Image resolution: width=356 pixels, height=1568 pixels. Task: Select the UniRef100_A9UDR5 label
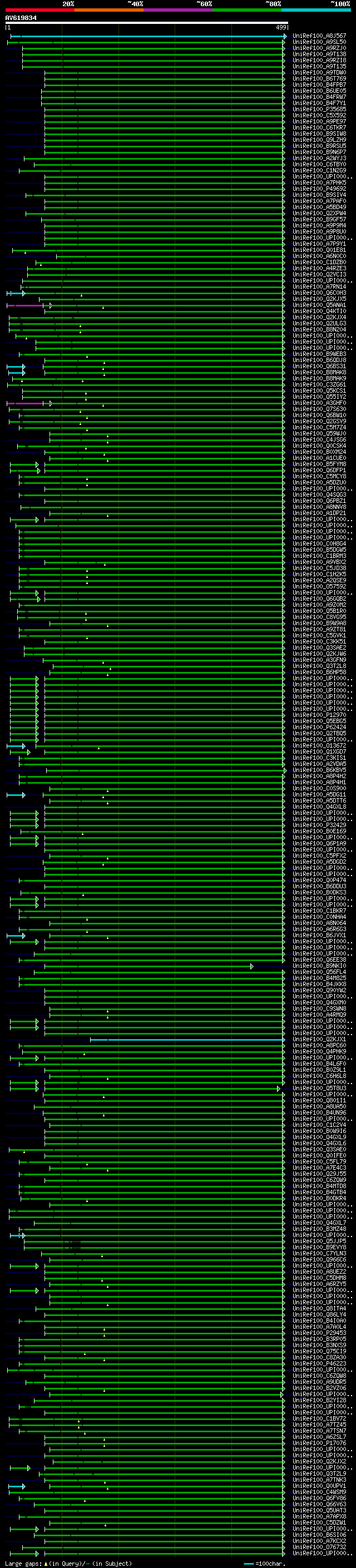pos(319,1382)
